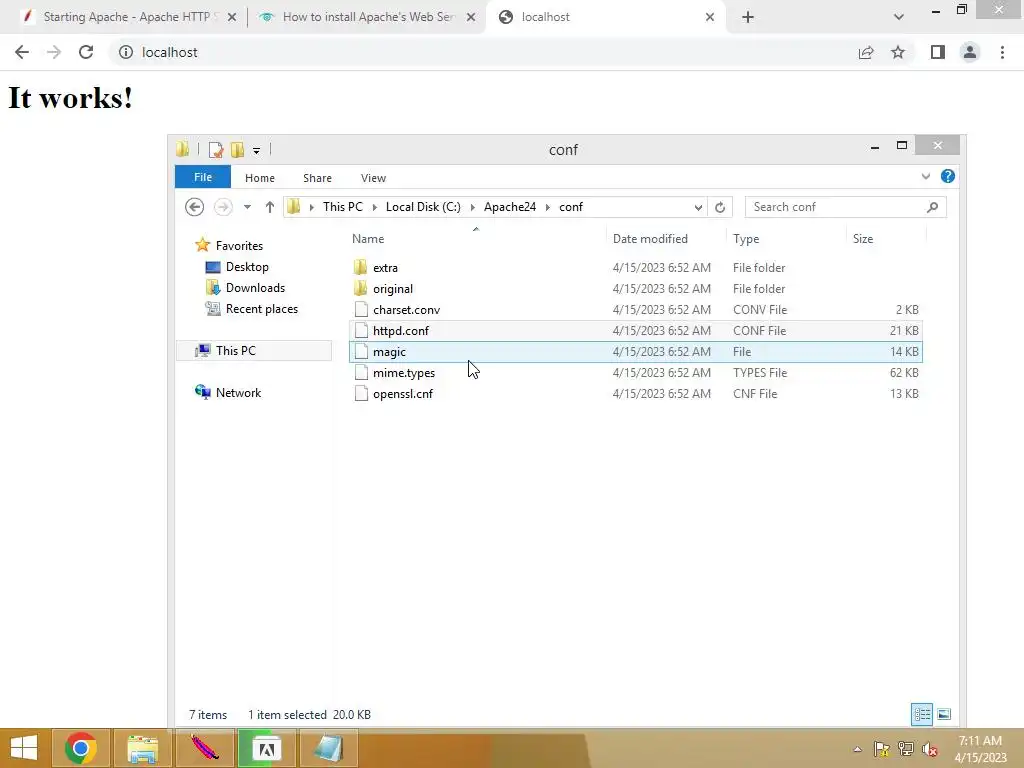Image resolution: width=1024 pixels, height=768 pixels.
Task: Switch to large icons view
Action: (x=944, y=714)
